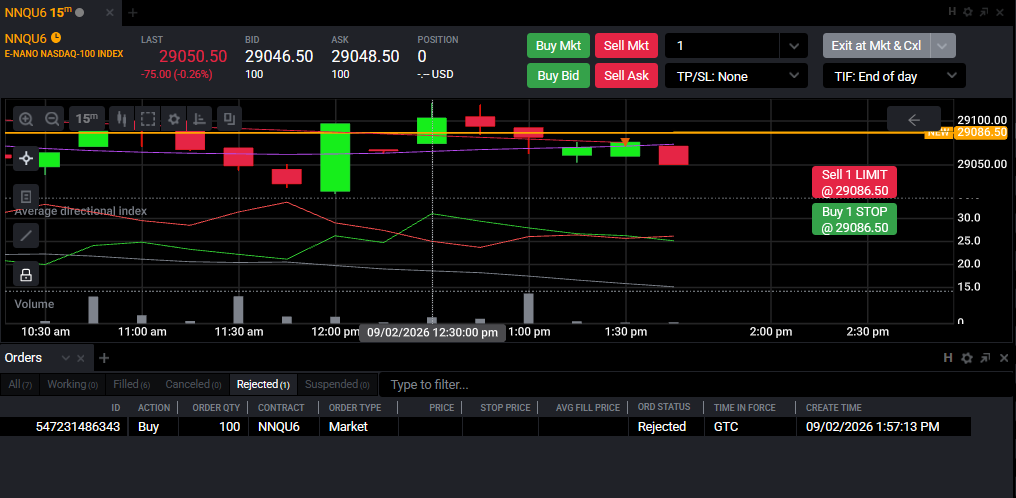Screen dimensions: 1016x498
Task: Open the indicators axis icon
Action: point(200,119)
